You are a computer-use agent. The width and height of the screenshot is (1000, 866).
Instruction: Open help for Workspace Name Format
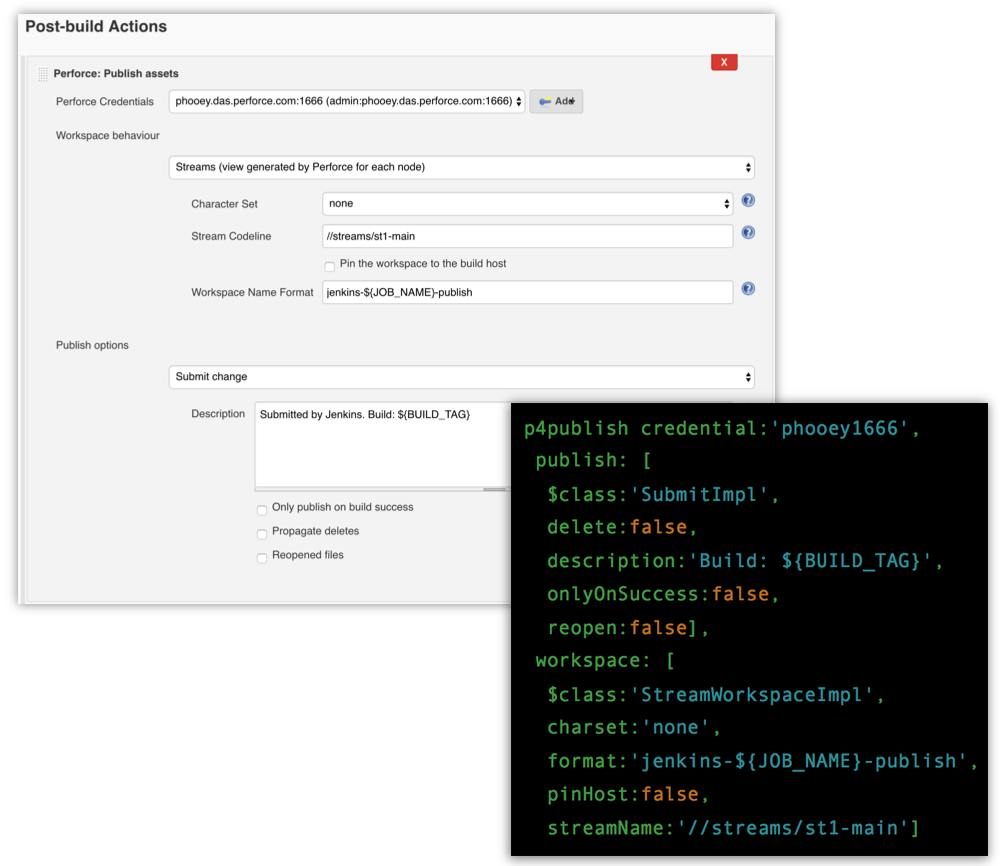(x=748, y=288)
